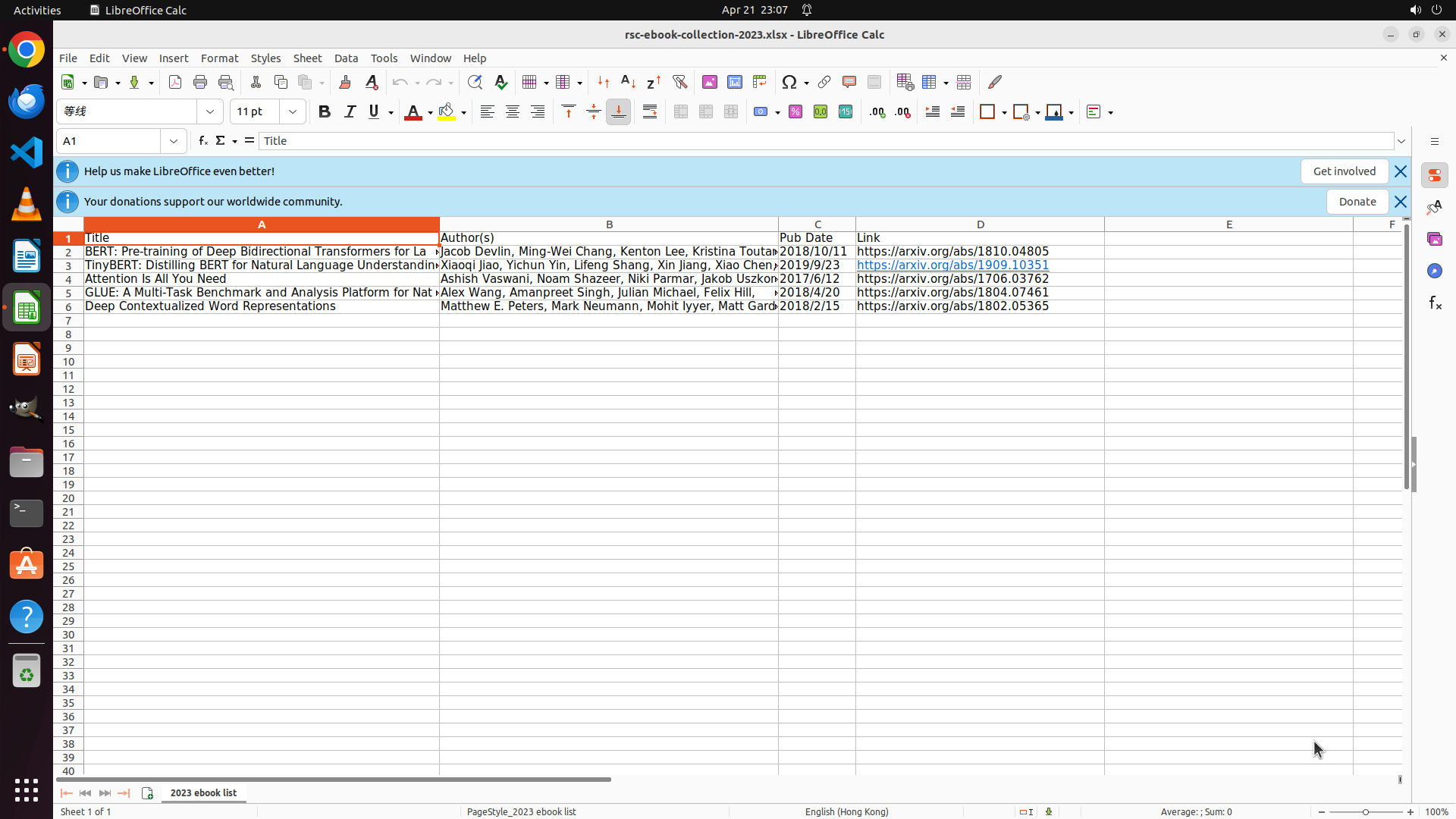
Task: Click the Get involved button
Action: pos(1344,171)
